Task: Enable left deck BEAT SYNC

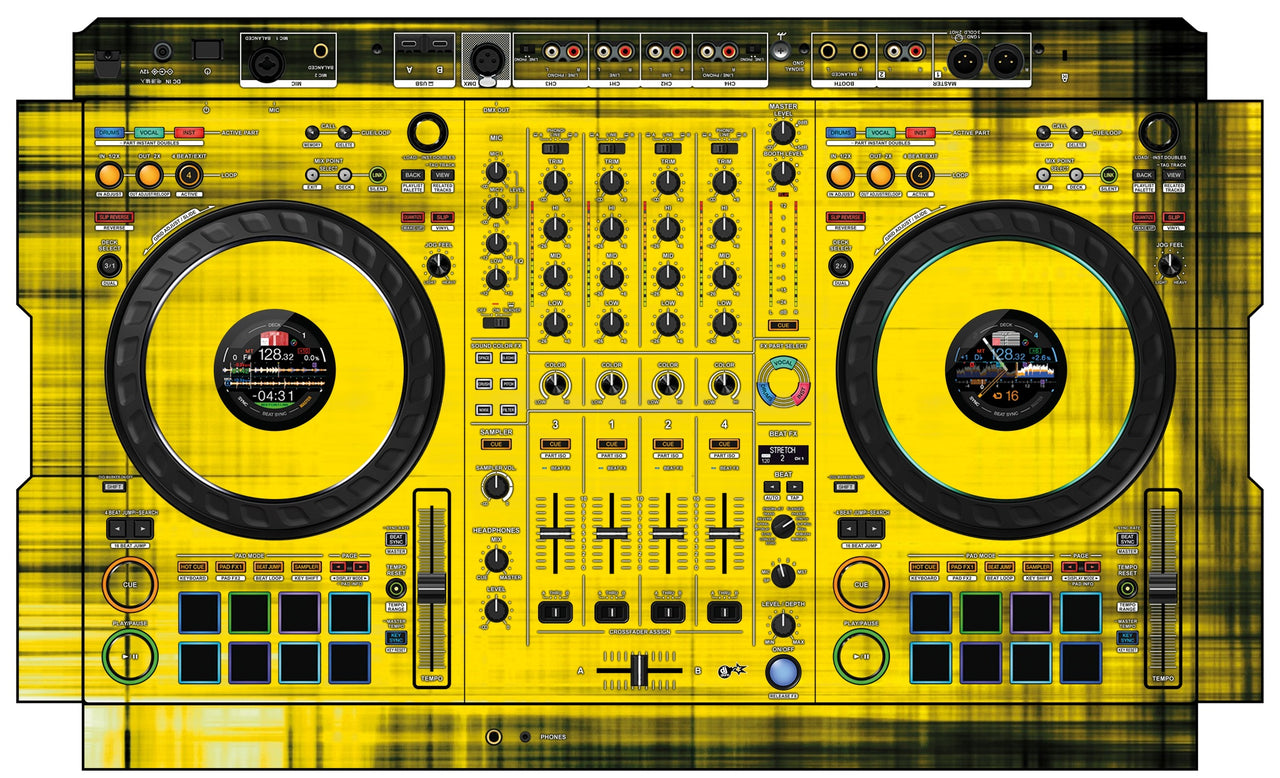Action: (x=395, y=538)
